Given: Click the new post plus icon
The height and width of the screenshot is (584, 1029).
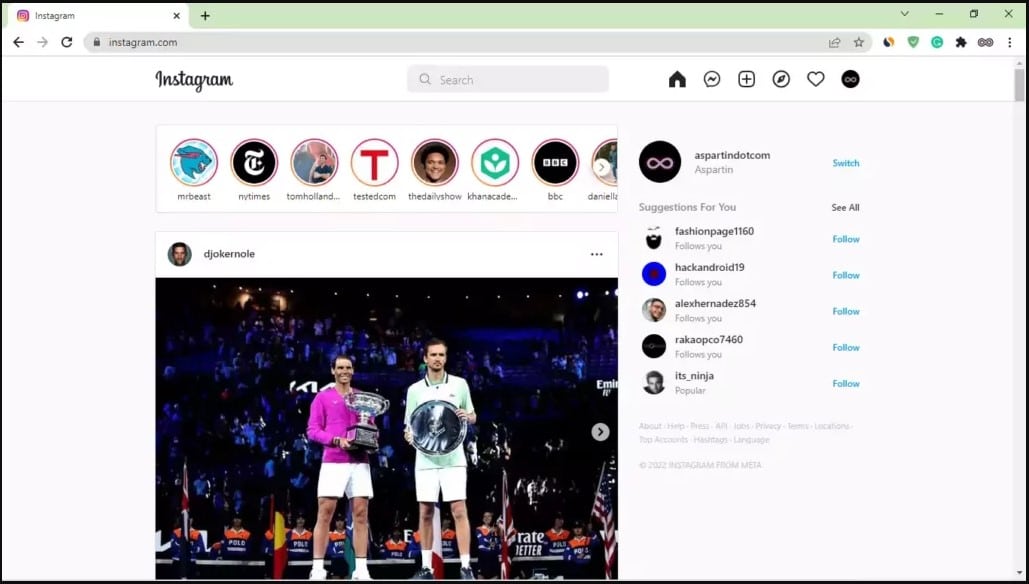Looking at the screenshot, I should click(746, 80).
